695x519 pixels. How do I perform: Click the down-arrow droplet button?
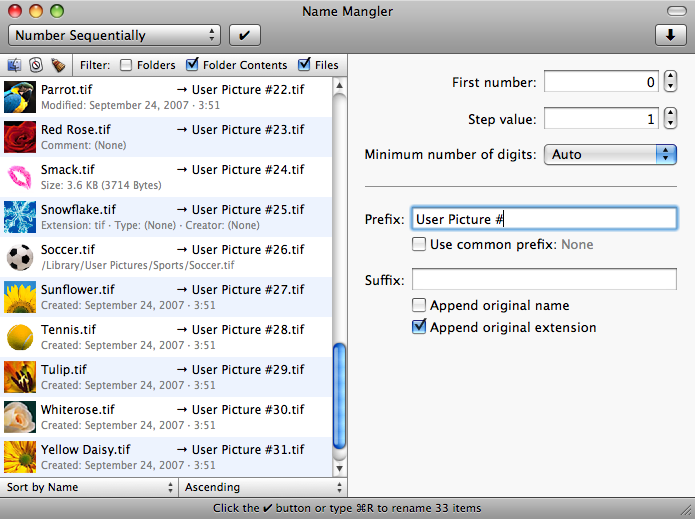point(671,35)
